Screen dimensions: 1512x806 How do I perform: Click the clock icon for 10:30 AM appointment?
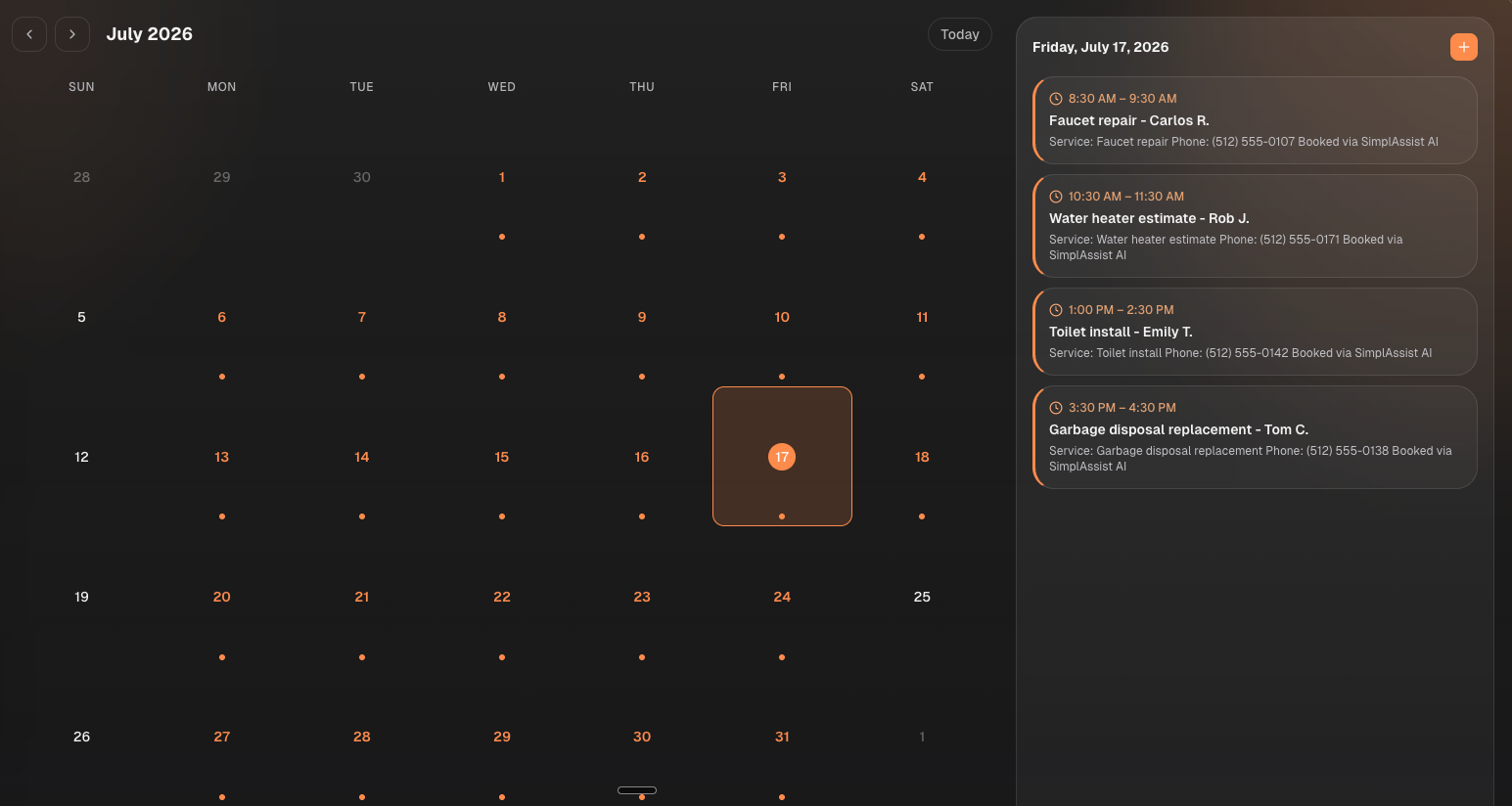click(x=1056, y=197)
